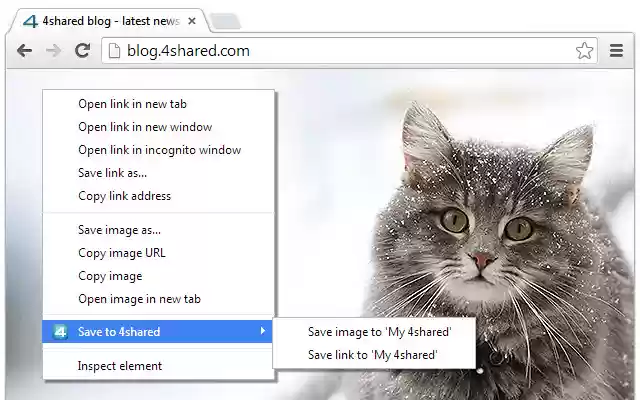Choose Open image in new tab
This screenshot has width=640, height=400.
coord(158,299)
